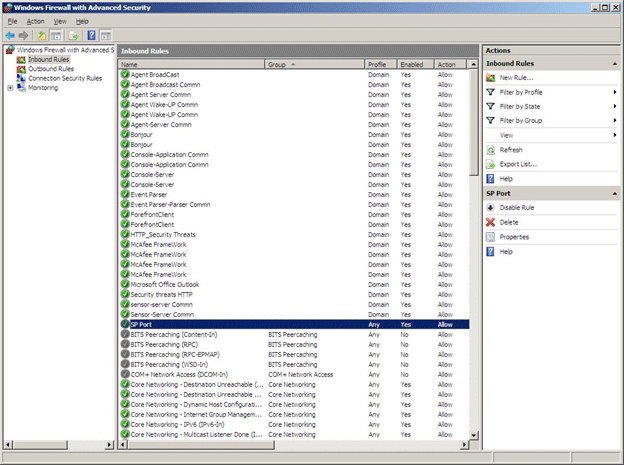Select Core Networking - IPv6 (IPv6-In) rule
The image size is (624, 465).
tap(294, 424)
